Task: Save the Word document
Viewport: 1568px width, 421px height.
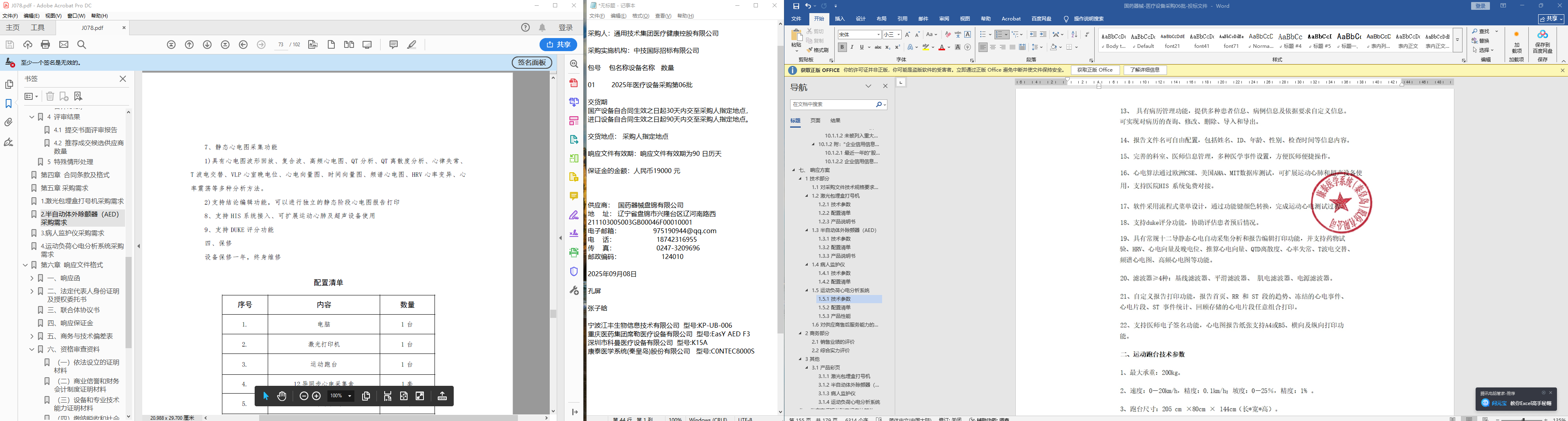Action: 795,6
